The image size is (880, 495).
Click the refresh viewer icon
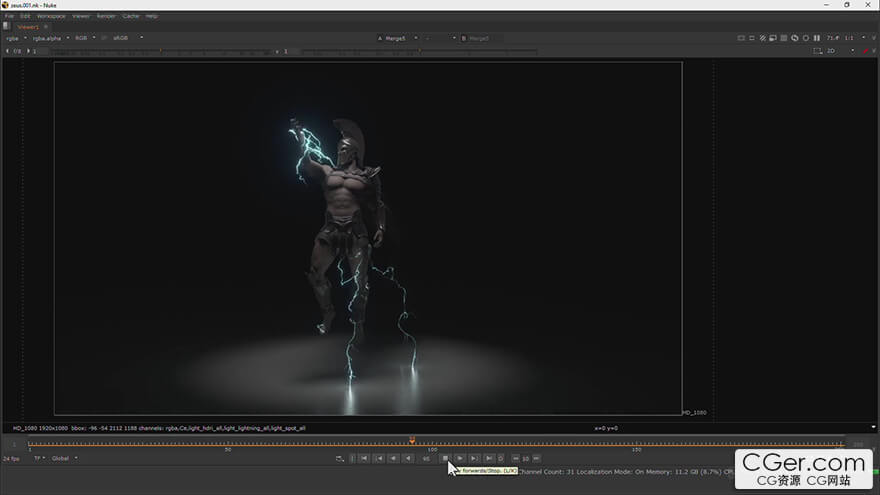pyautogui.click(x=795, y=38)
